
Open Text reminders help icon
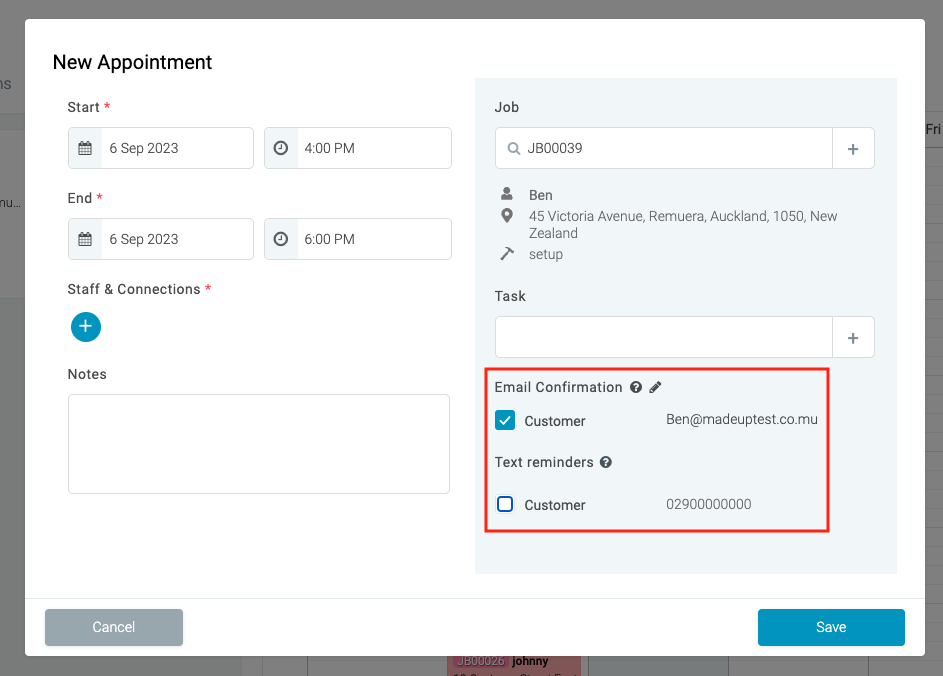tap(606, 462)
